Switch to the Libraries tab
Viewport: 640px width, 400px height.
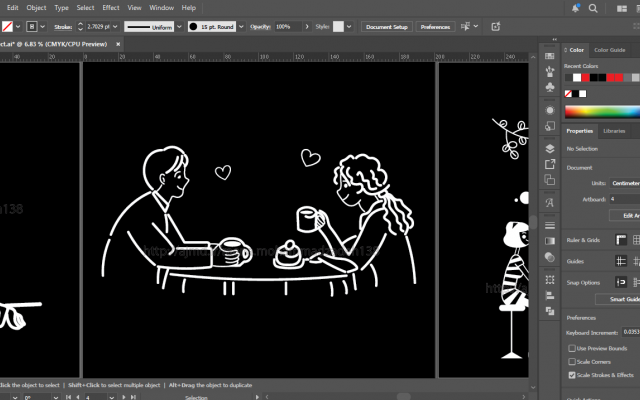point(614,131)
